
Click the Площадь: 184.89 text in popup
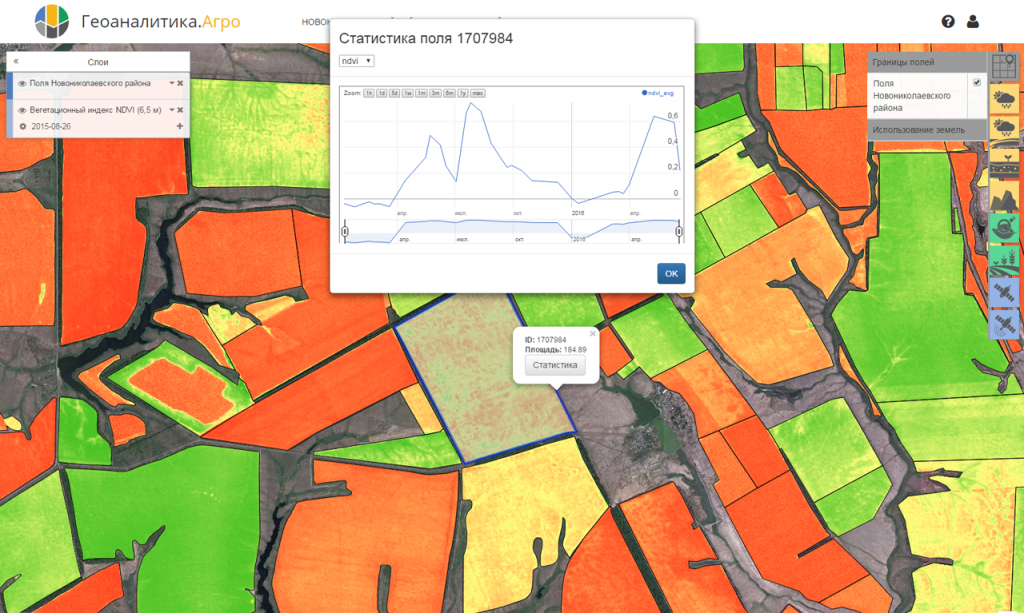point(556,350)
